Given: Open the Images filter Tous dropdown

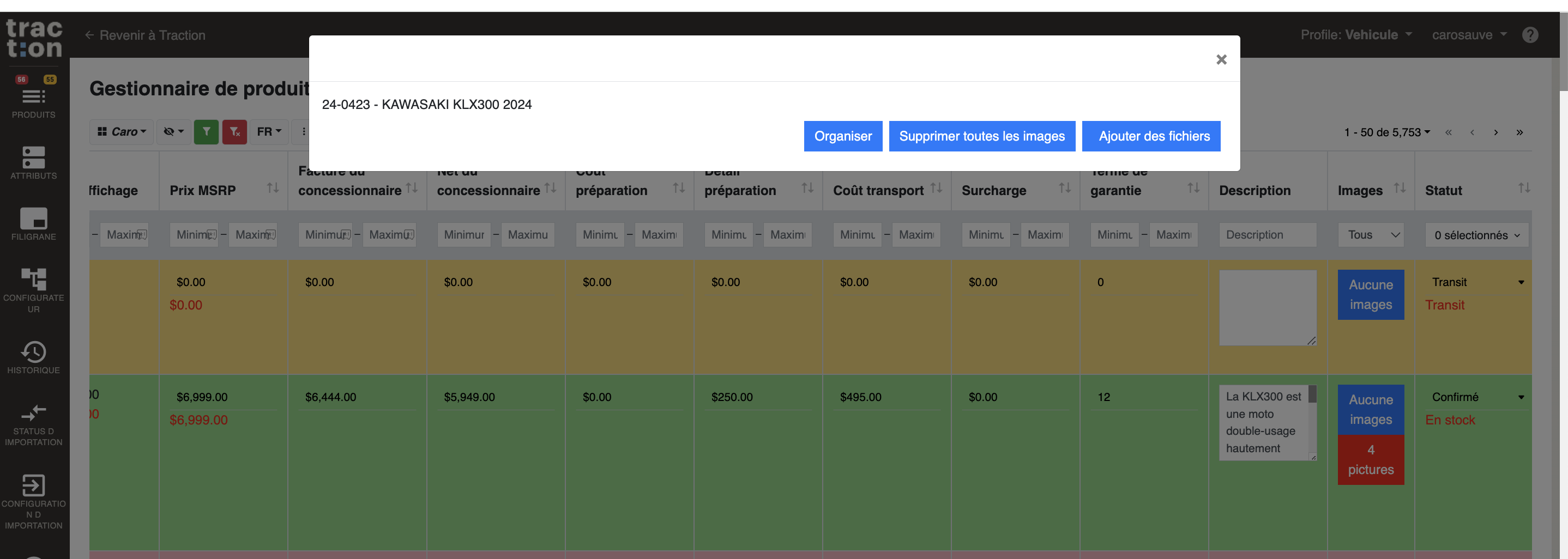Looking at the screenshot, I should point(1371,235).
